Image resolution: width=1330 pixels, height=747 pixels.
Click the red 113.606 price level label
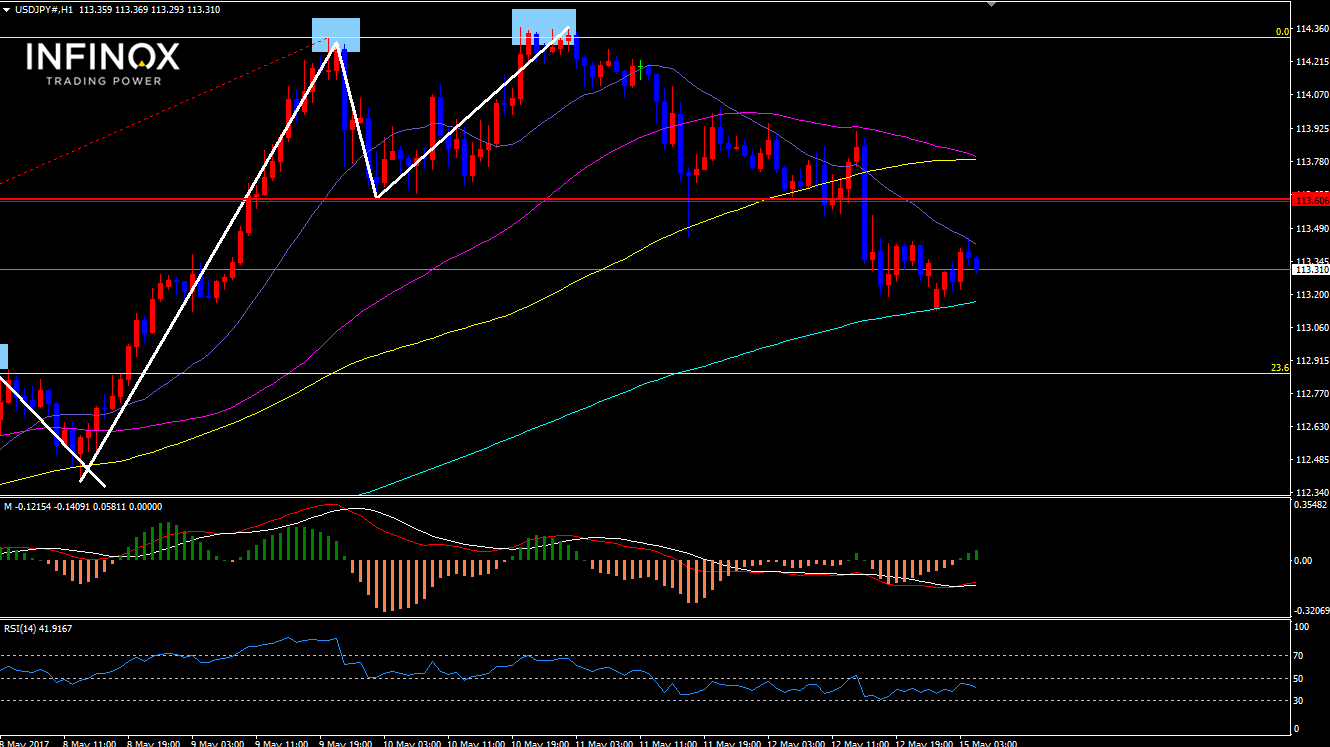point(1311,201)
